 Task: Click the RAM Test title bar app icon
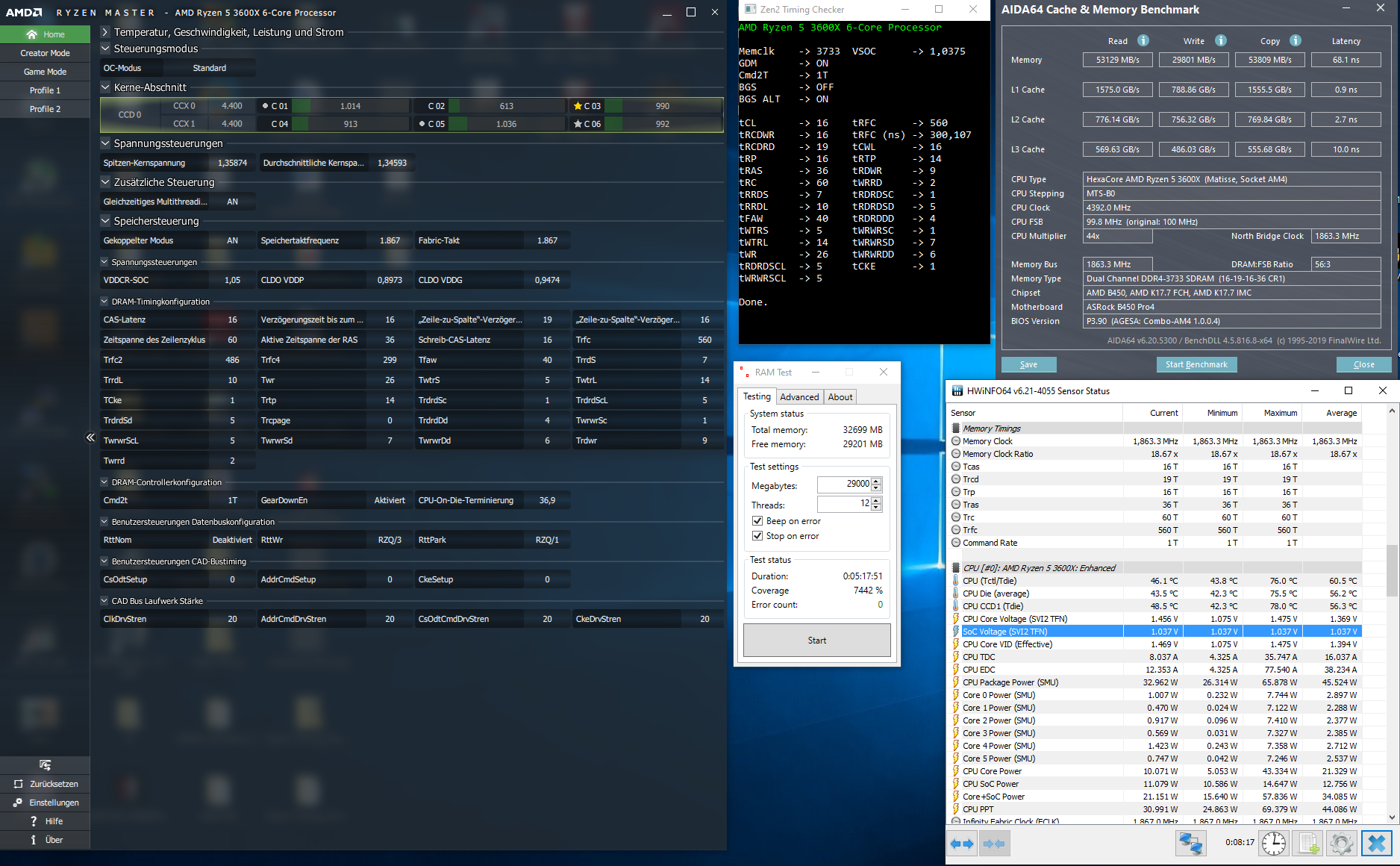click(x=744, y=372)
